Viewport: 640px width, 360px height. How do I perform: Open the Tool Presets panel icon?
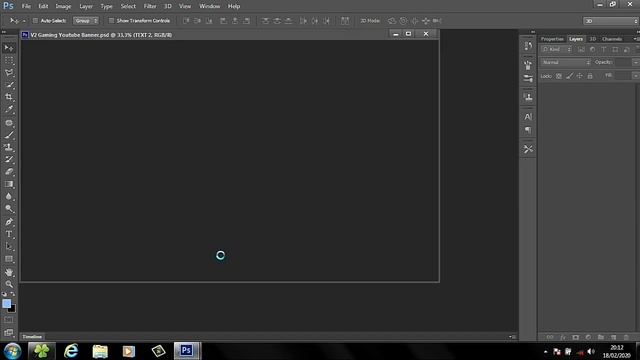click(x=528, y=149)
